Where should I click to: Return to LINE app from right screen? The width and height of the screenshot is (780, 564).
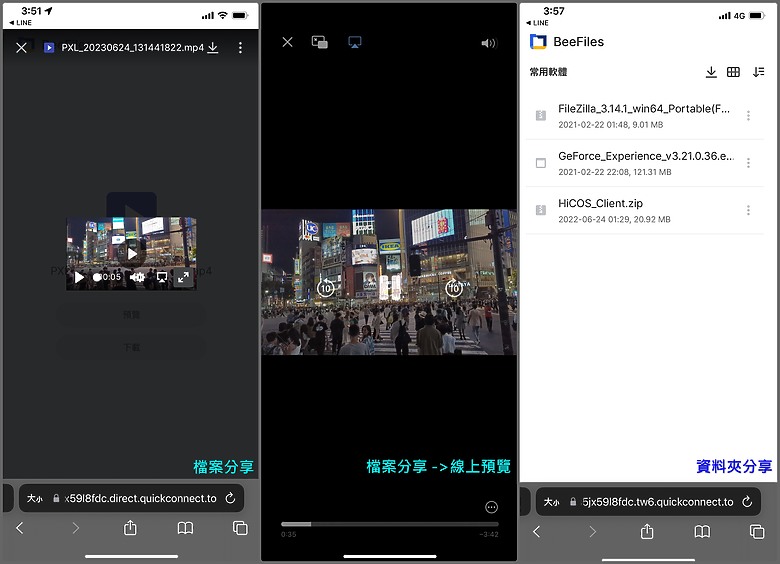click(x=537, y=23)
